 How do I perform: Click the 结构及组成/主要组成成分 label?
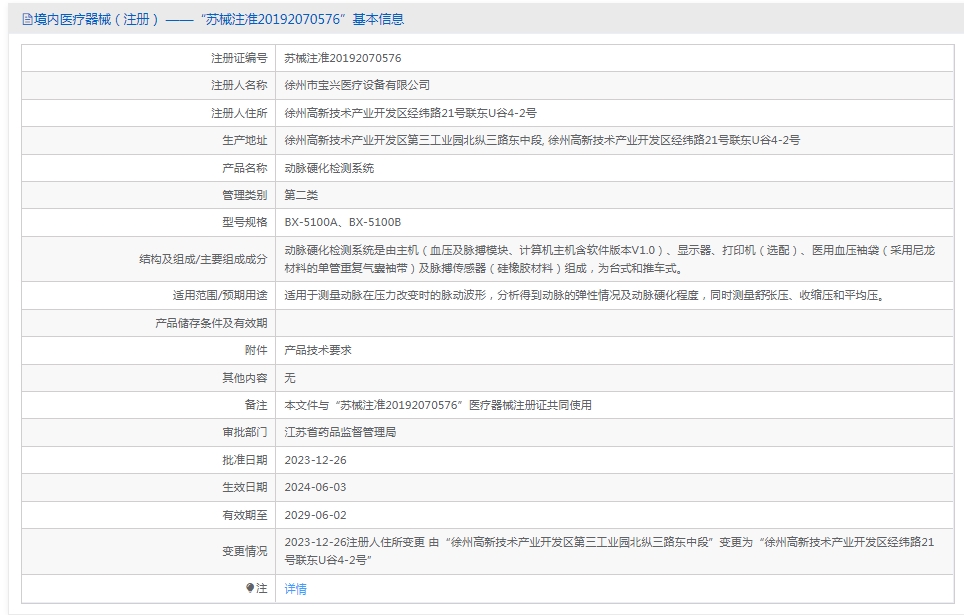pos(203,260)
